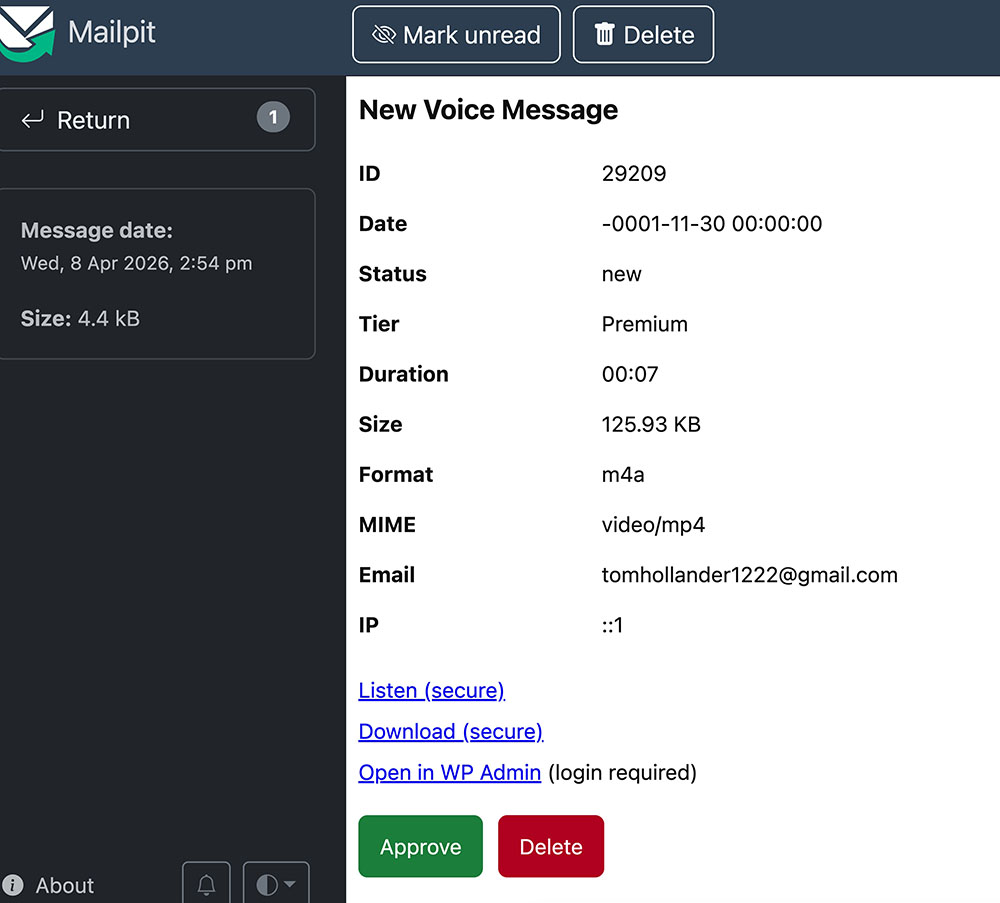Screen dimensions: 1000x903
Task: Enable notifications with the bell icon
Action: point(206,885)
